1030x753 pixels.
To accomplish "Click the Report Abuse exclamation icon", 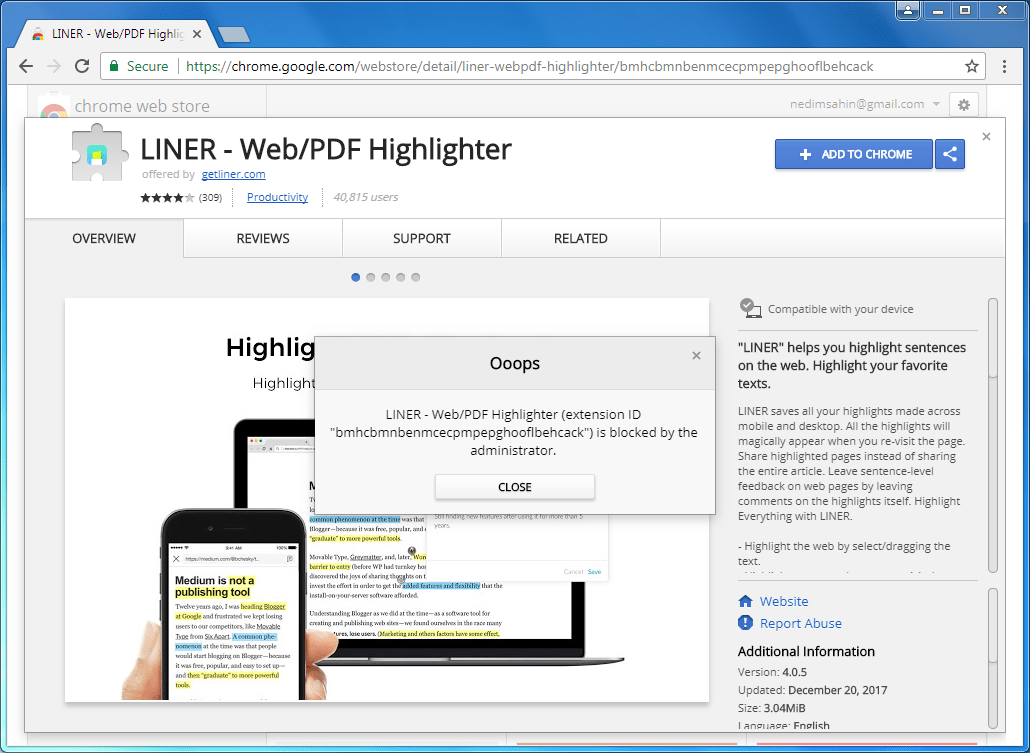I will click(745, 622).
